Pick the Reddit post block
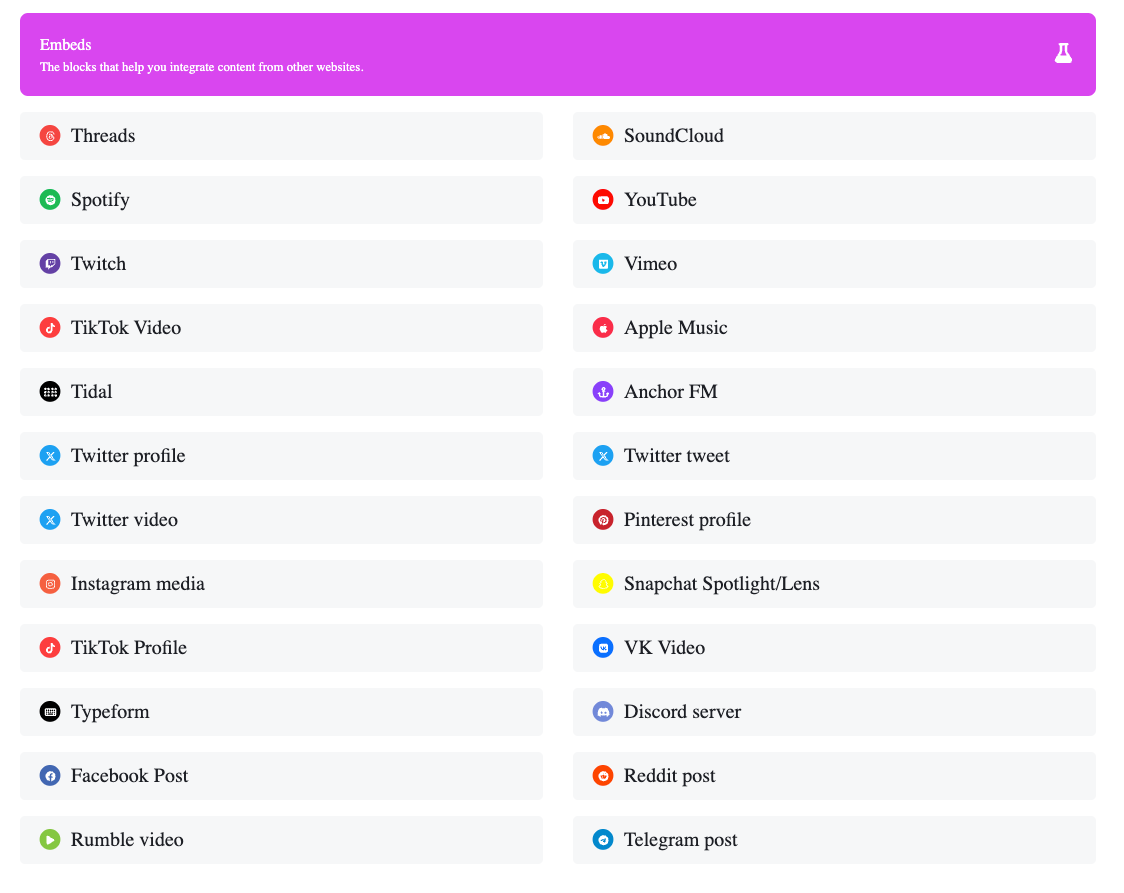 point(834,775)
